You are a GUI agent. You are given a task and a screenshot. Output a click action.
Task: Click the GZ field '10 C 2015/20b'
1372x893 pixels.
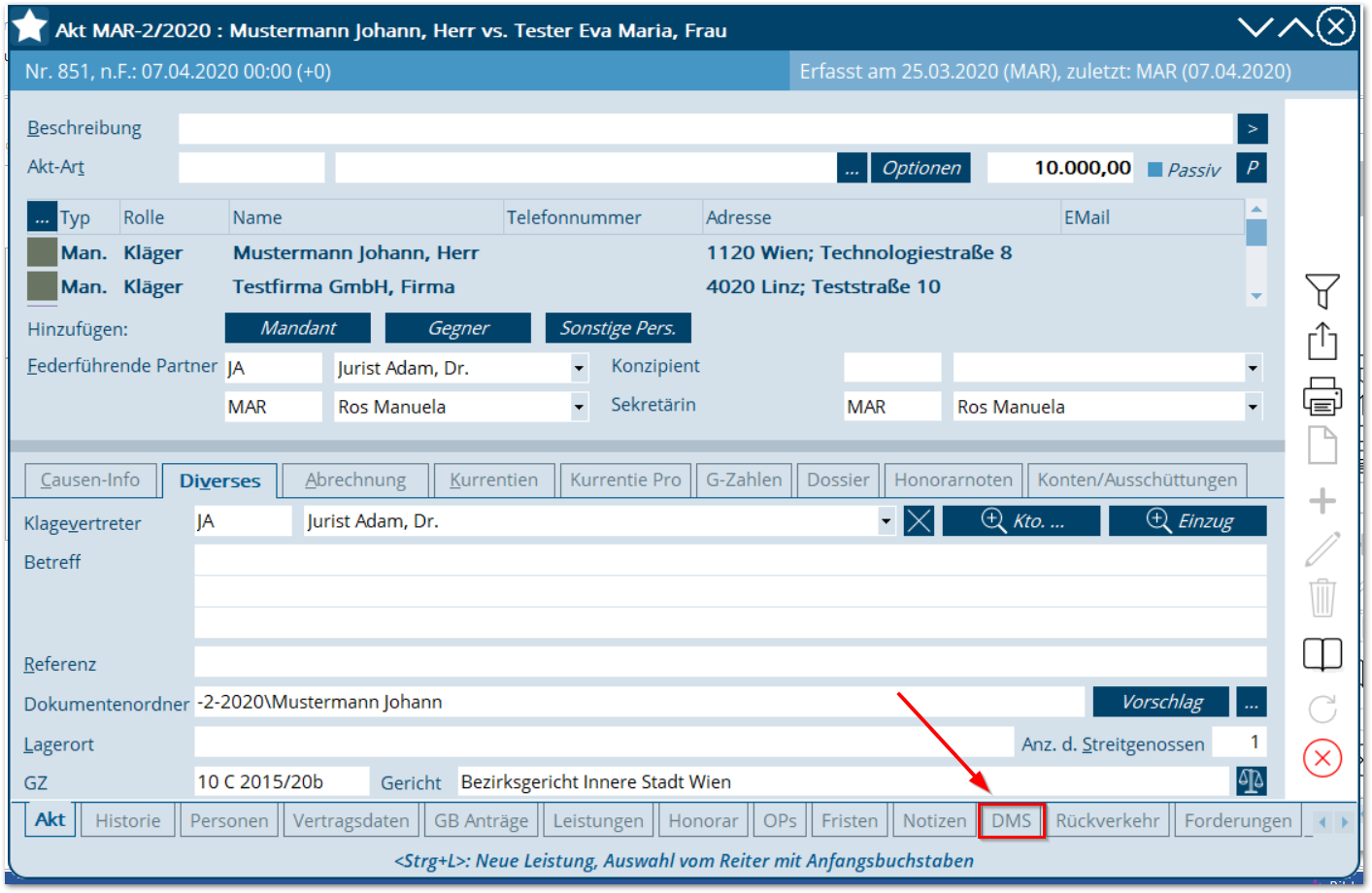282,780
